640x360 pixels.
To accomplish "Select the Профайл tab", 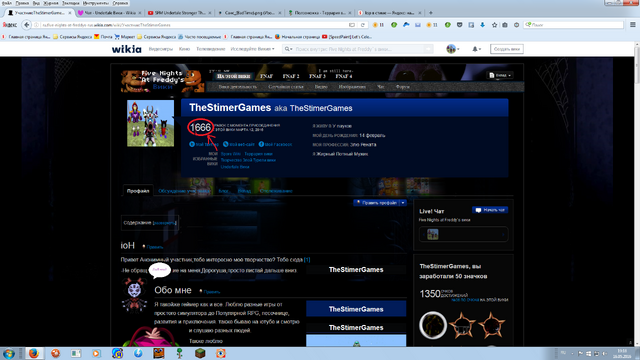I will point(138,191).
